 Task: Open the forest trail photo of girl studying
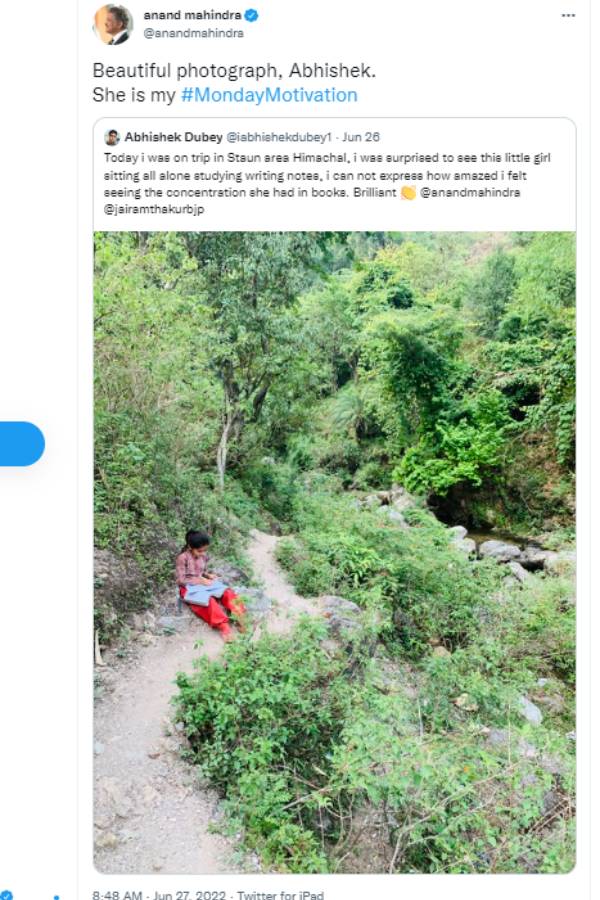[335, 552]
